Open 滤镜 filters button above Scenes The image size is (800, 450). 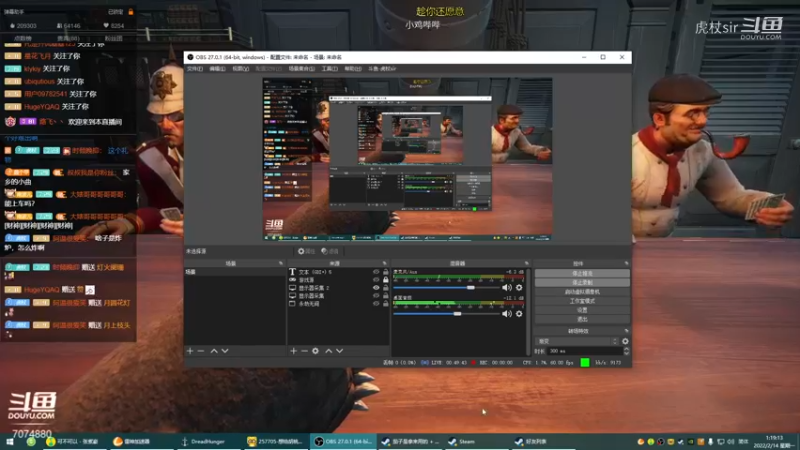(330, 251)
